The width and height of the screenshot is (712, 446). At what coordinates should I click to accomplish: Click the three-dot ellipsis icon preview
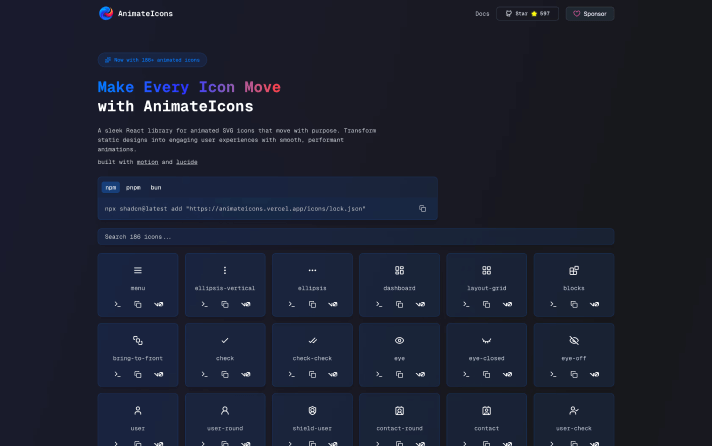tap(312, 271)
